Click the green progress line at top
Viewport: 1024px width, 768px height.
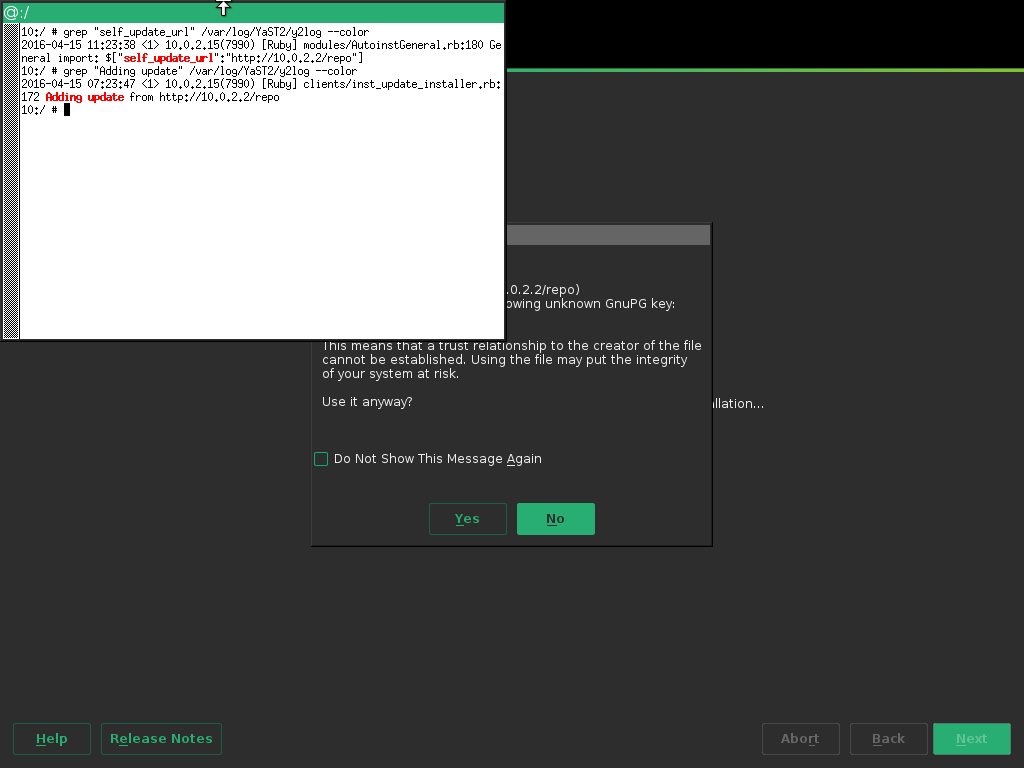760,70
